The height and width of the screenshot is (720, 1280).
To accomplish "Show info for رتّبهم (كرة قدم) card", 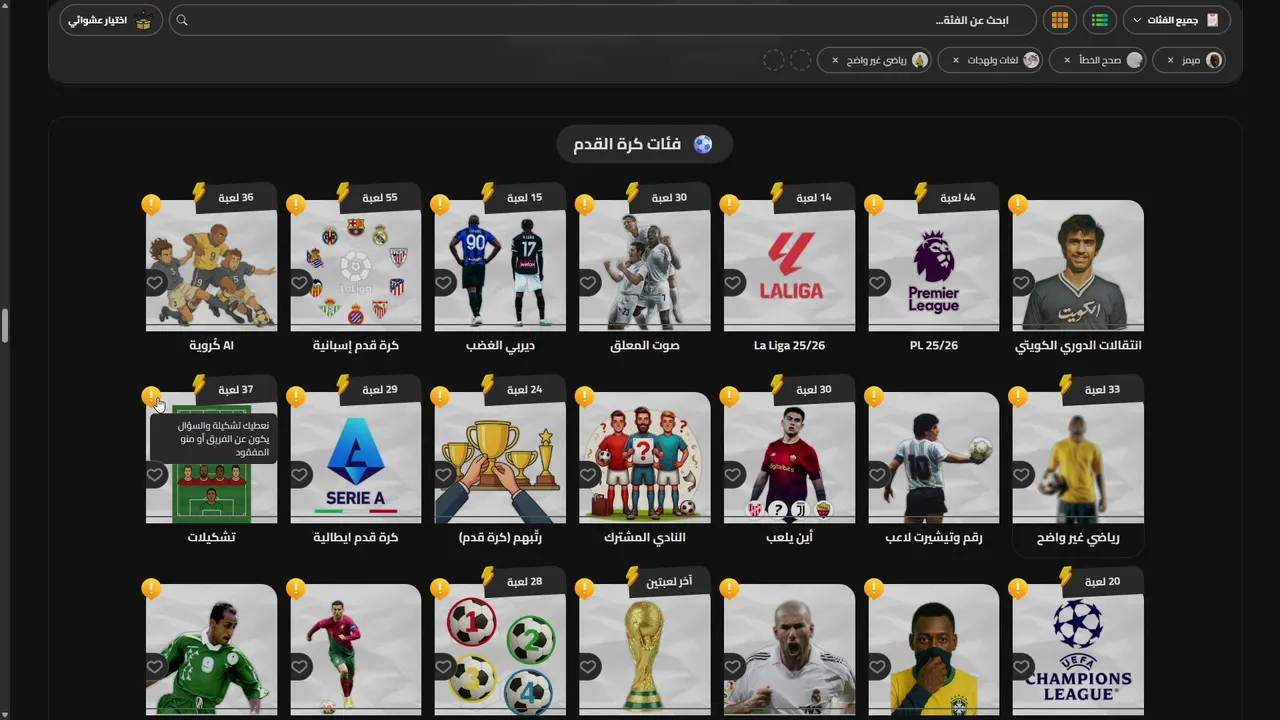I will pyautogui.click(x=440, y=397).
